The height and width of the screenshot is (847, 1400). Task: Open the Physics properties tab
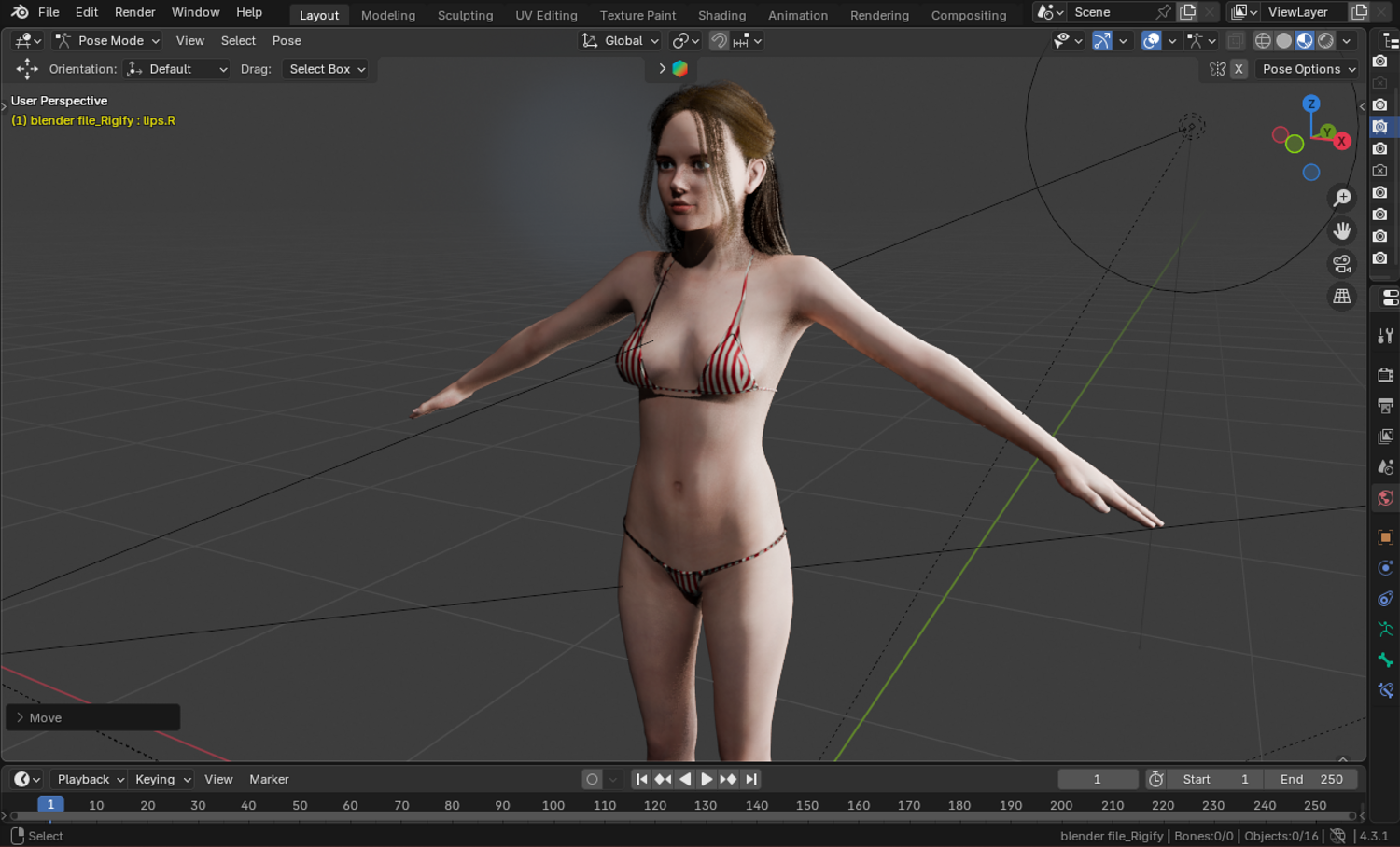(x=1386, y=568)
